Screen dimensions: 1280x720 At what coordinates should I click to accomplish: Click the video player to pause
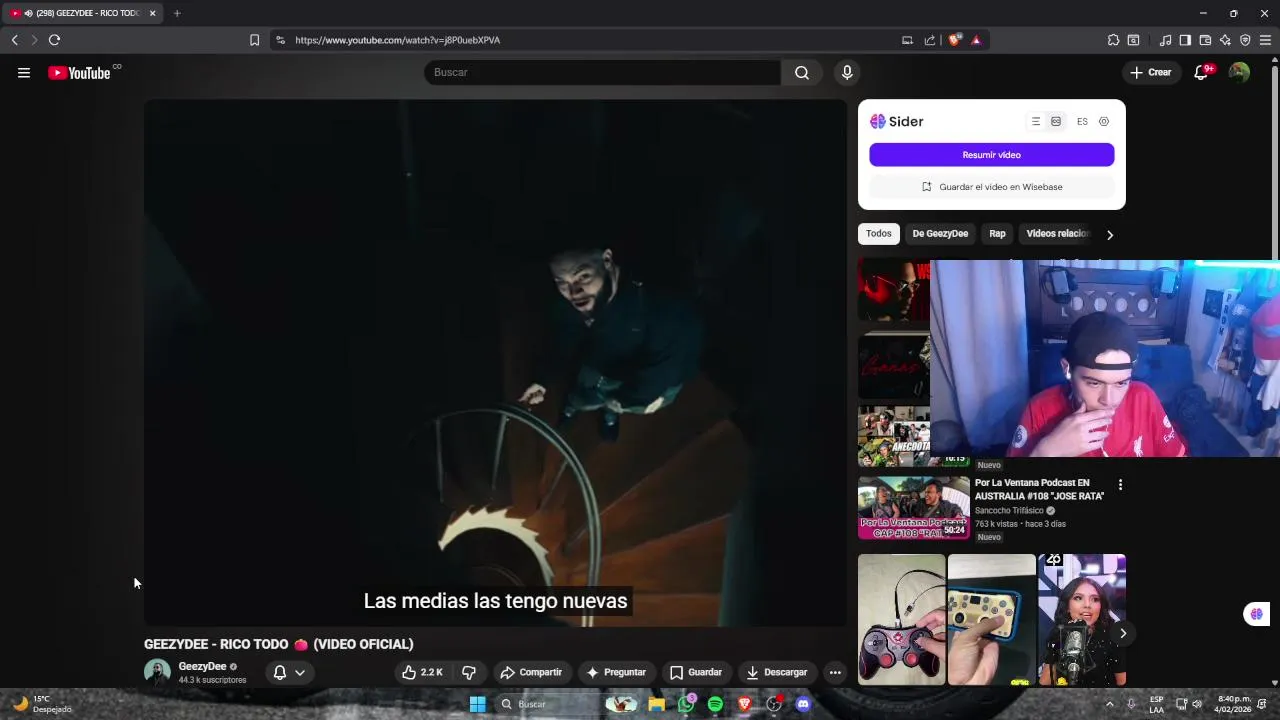[495, 362]
